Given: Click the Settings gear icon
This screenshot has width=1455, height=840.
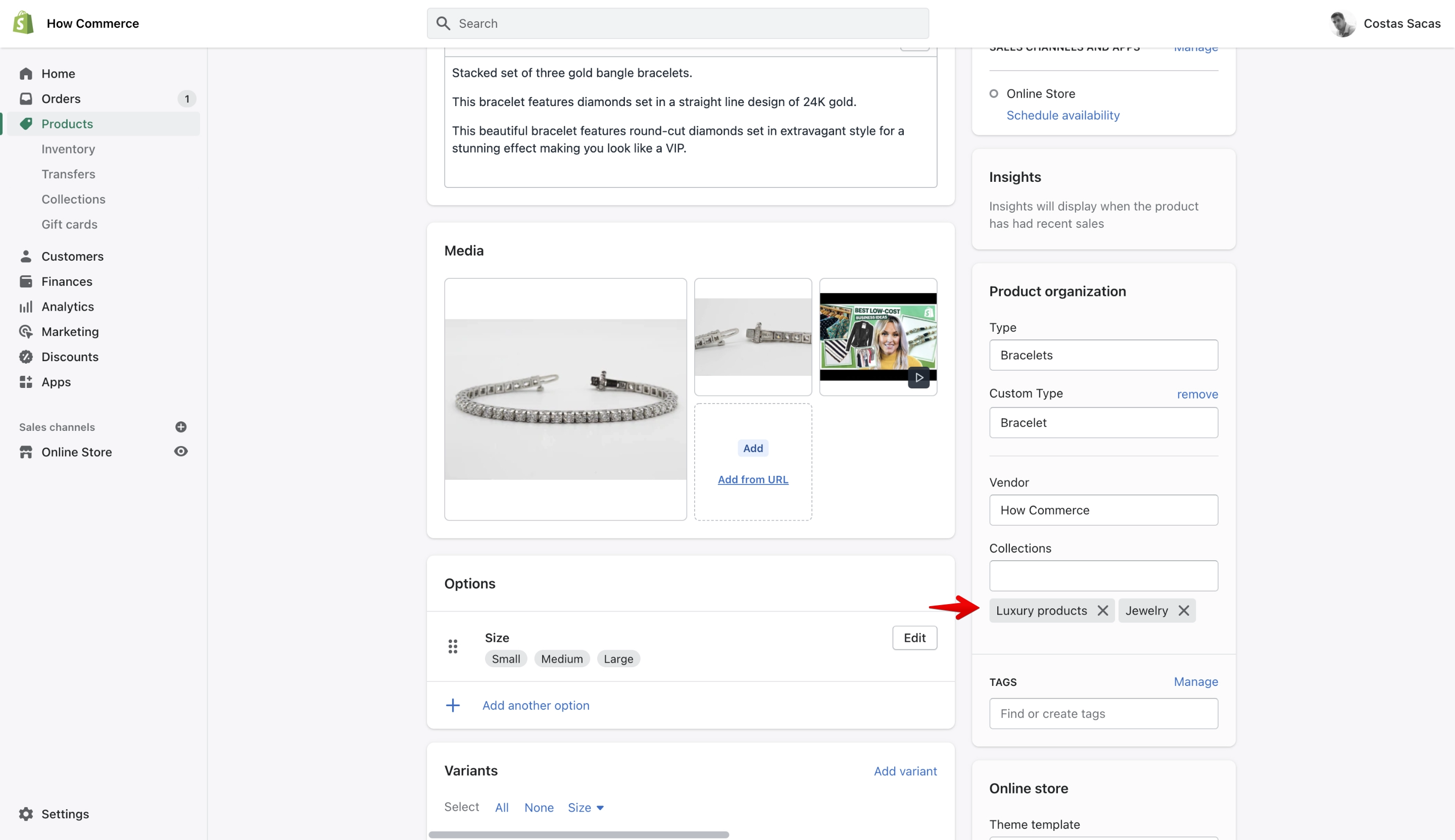Looking at the screenshot, I should (25, 814).
